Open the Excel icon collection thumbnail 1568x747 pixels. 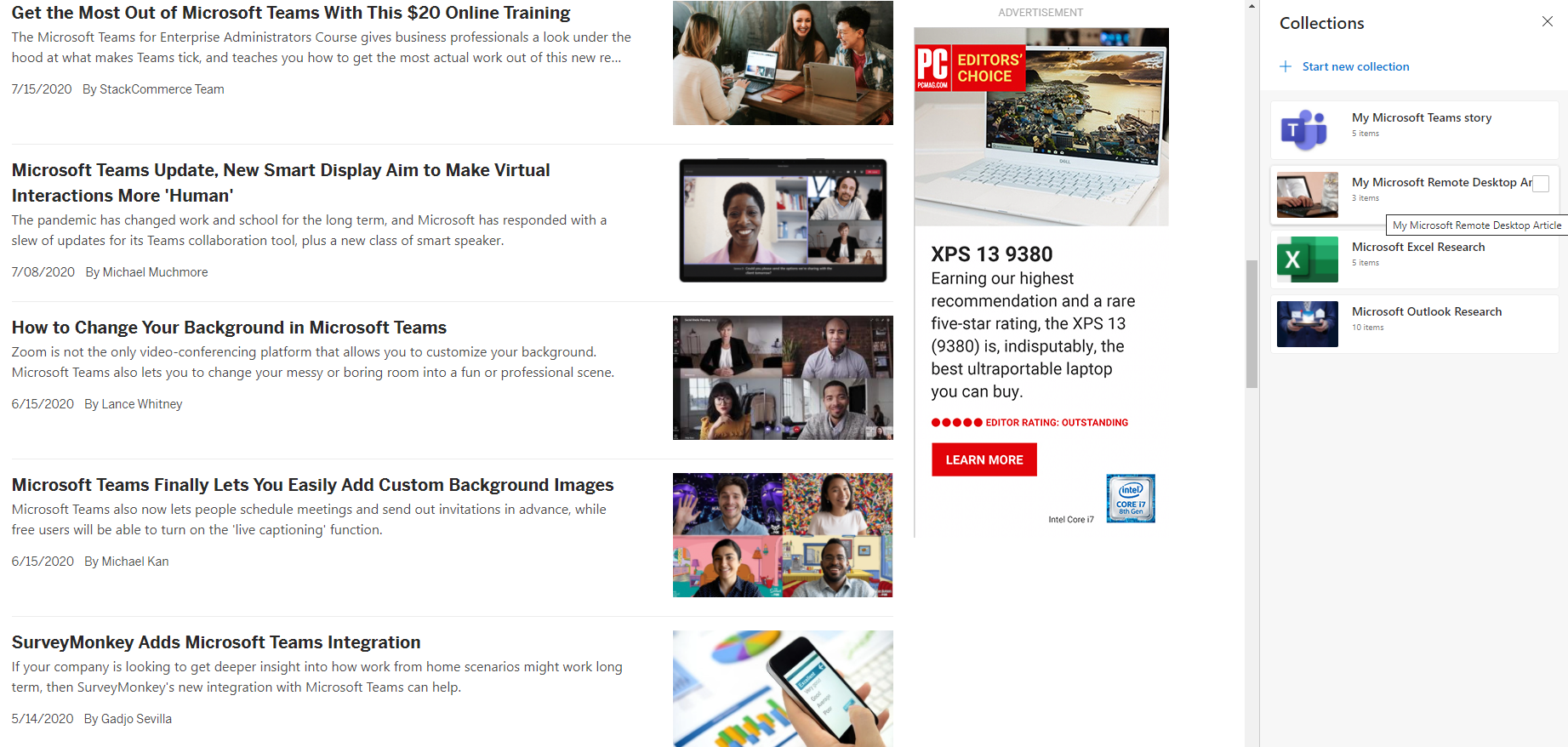click(1307, 259)
